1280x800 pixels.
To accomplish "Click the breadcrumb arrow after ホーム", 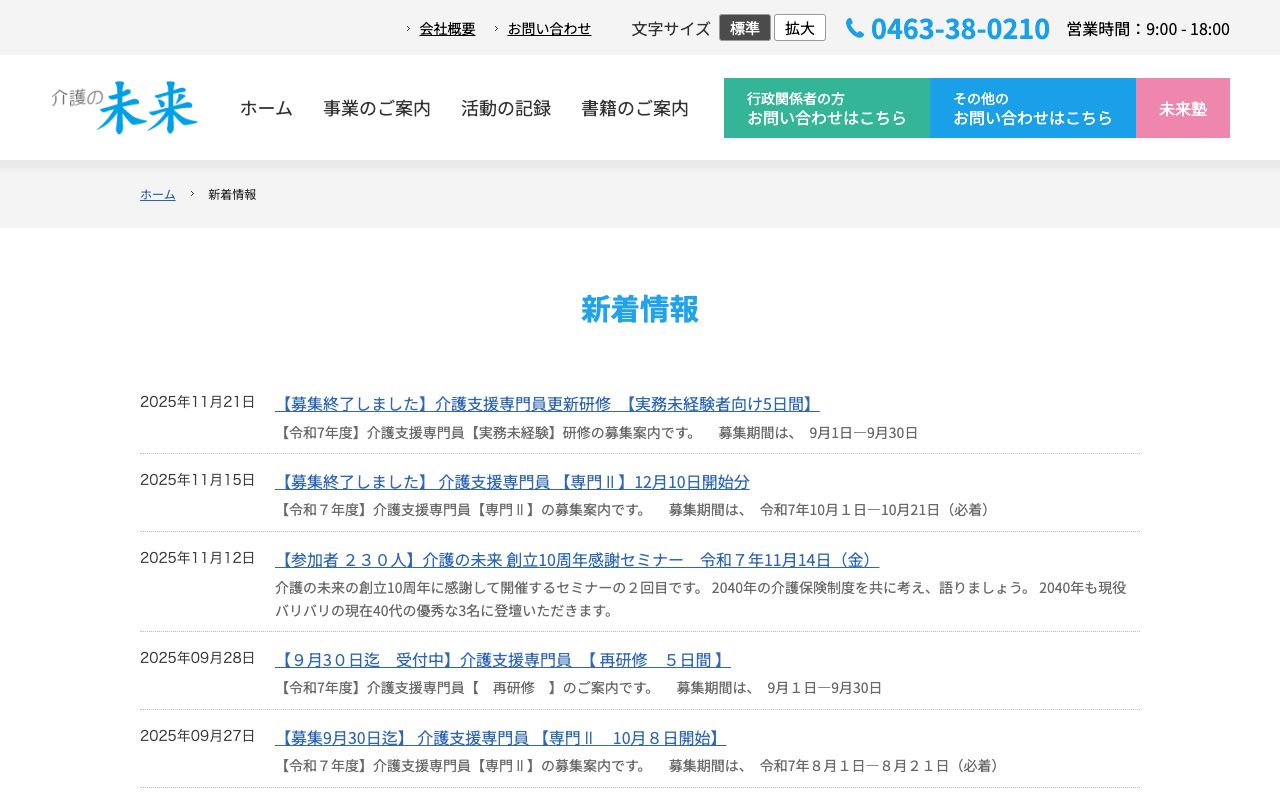I will tap(191, 194).
